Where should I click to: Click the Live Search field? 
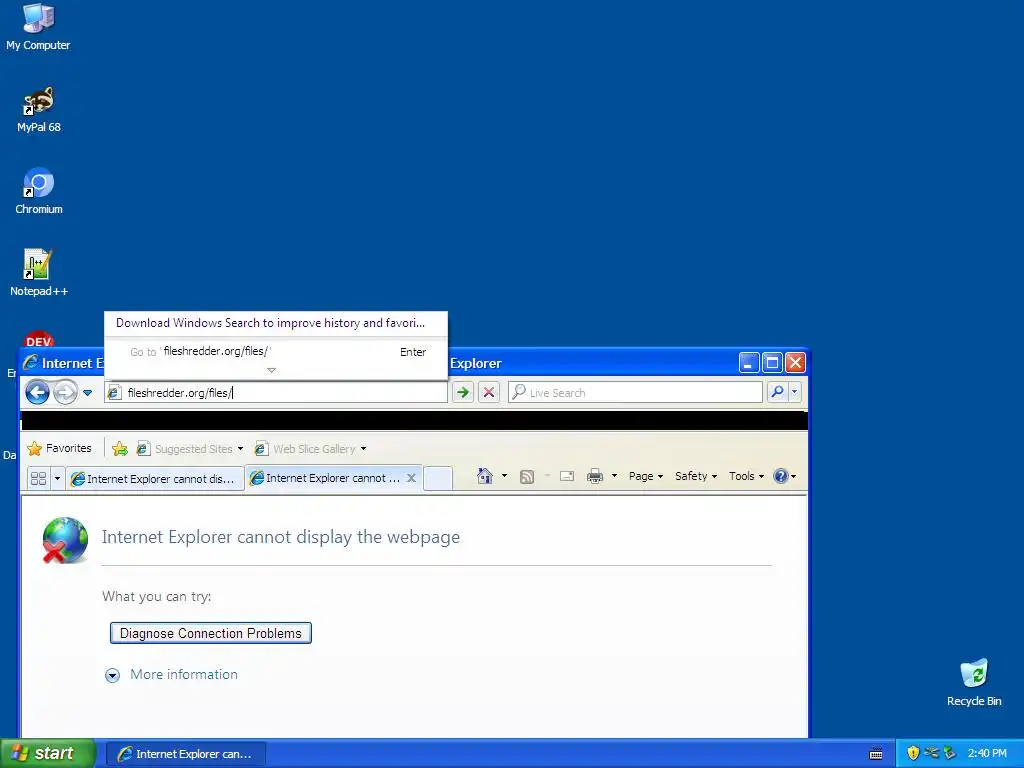635,392
